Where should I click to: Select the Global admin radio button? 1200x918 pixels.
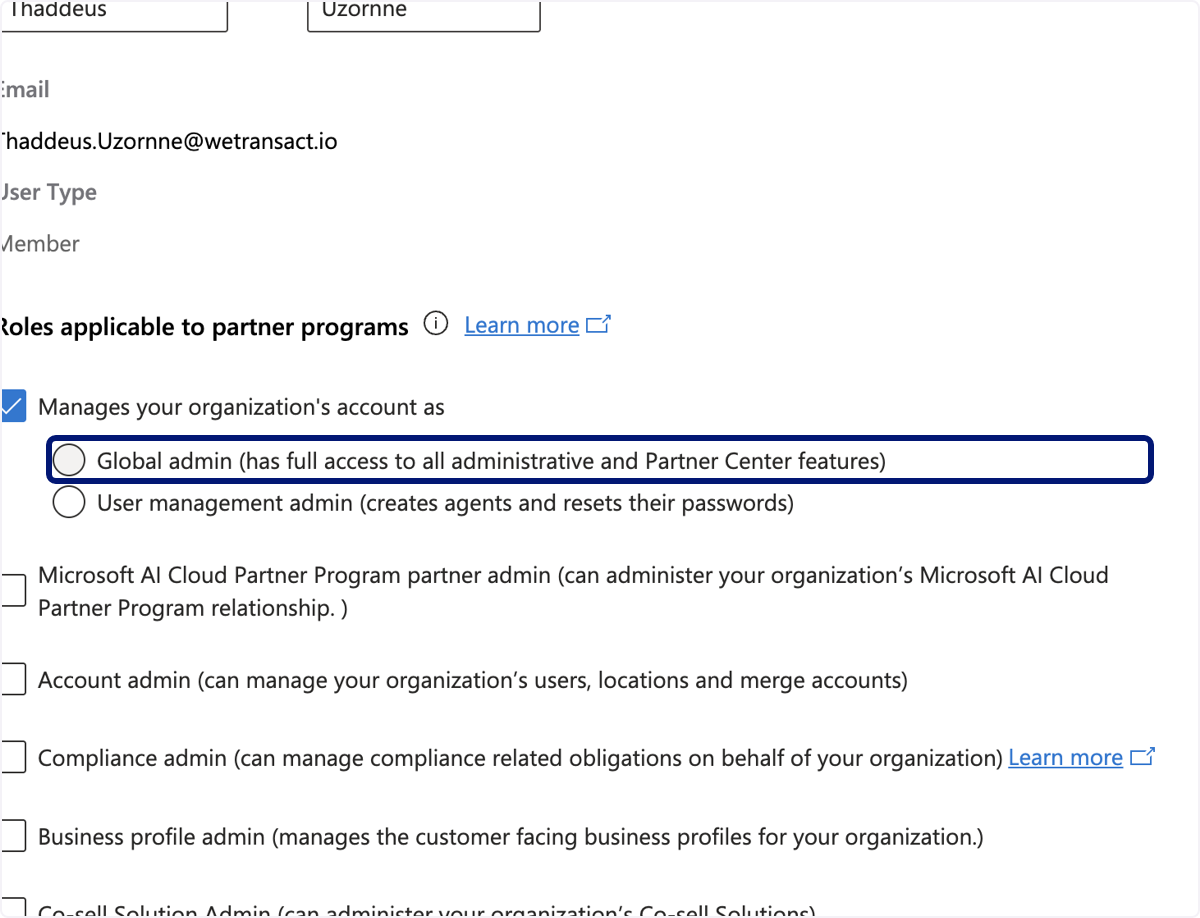click(x=69, y=460)
